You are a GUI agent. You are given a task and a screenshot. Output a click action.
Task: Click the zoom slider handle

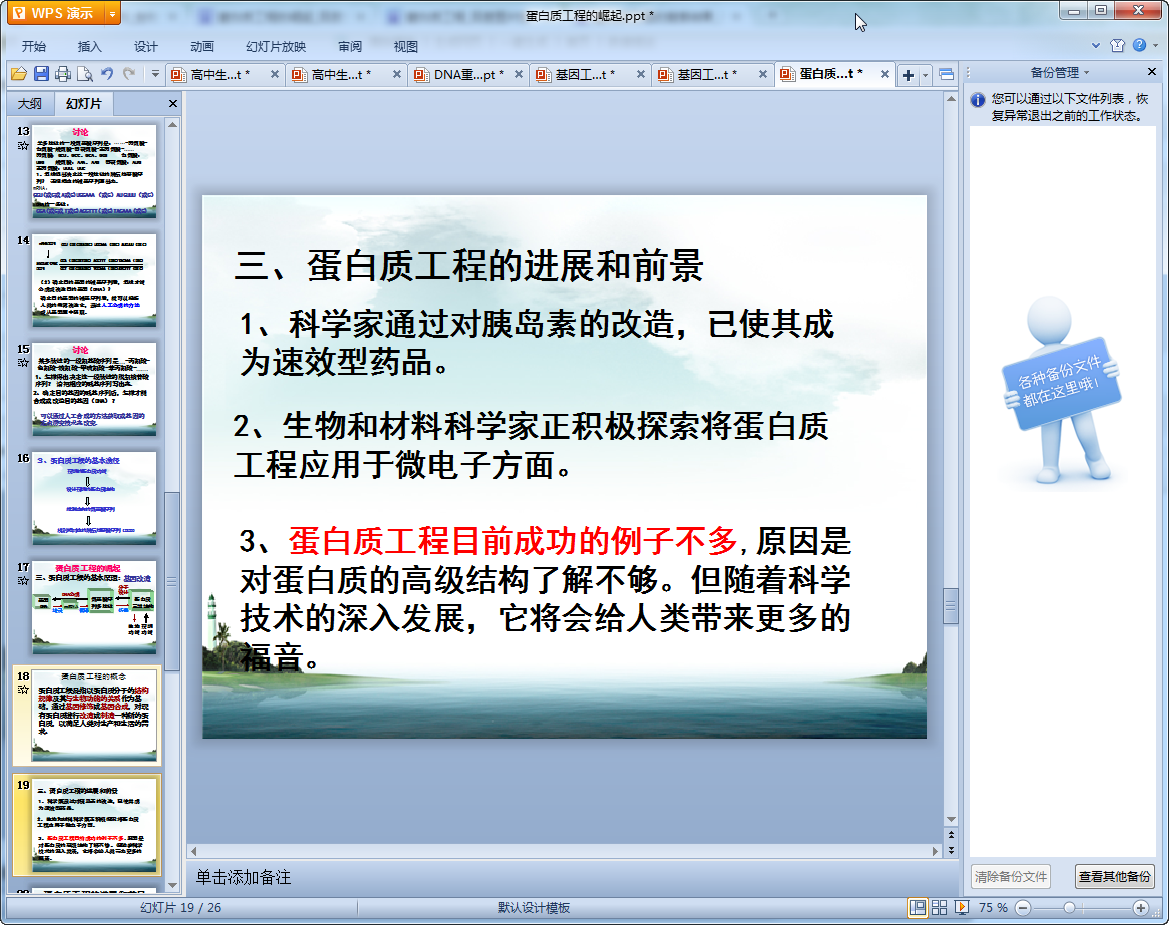[x=1069, y=907]
